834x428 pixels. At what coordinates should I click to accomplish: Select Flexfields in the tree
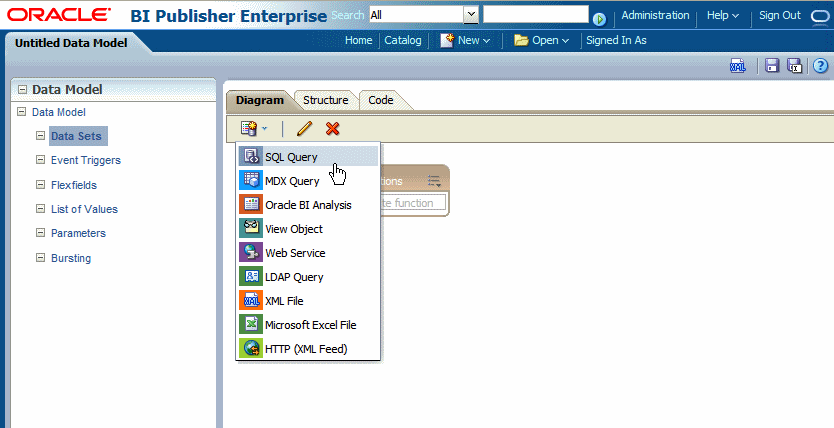coord(74,185)
